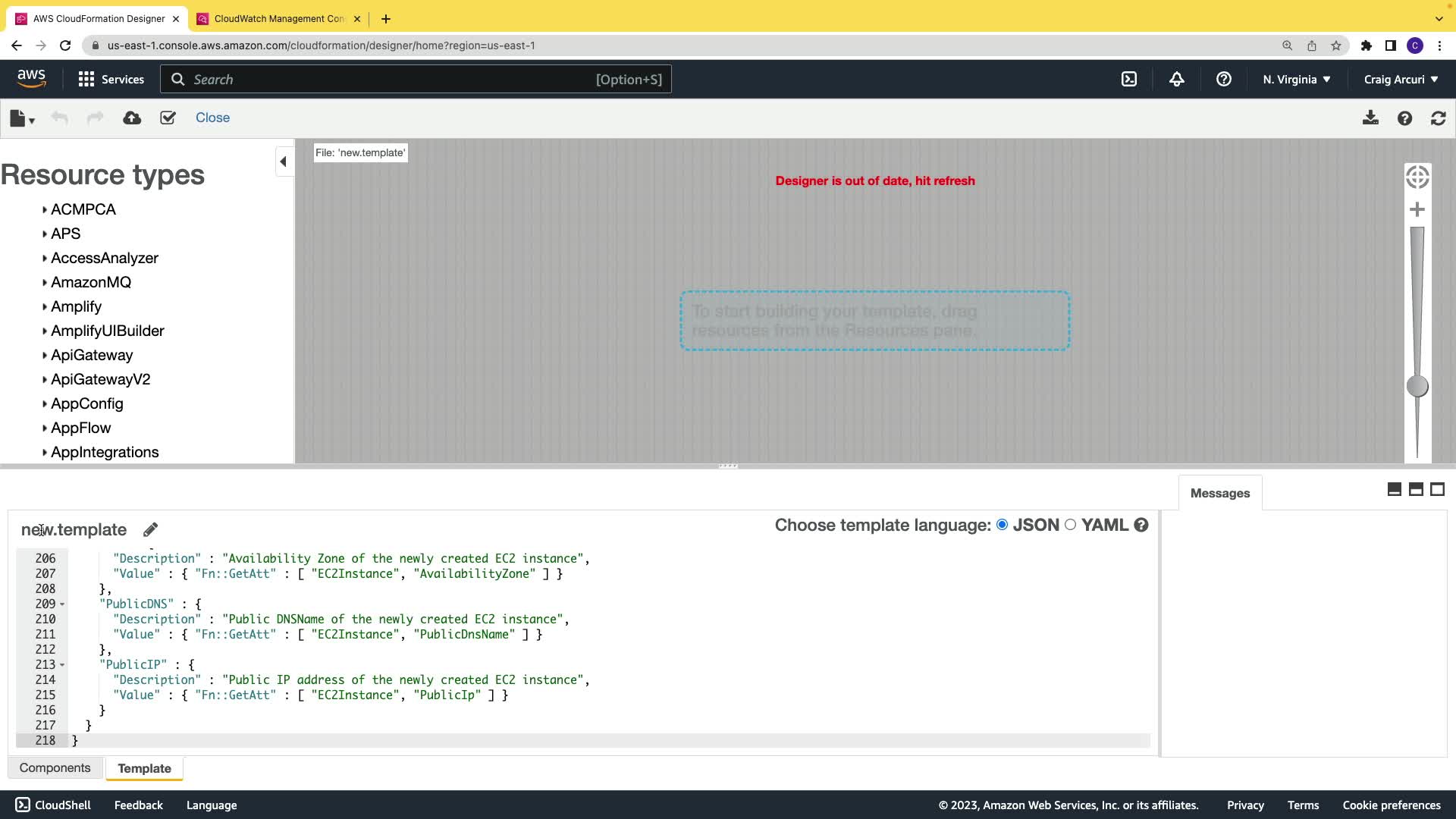The width and height of the screenshot is (1456, 819).
Task: Select YAML template language
Action: coord(1070,525)
